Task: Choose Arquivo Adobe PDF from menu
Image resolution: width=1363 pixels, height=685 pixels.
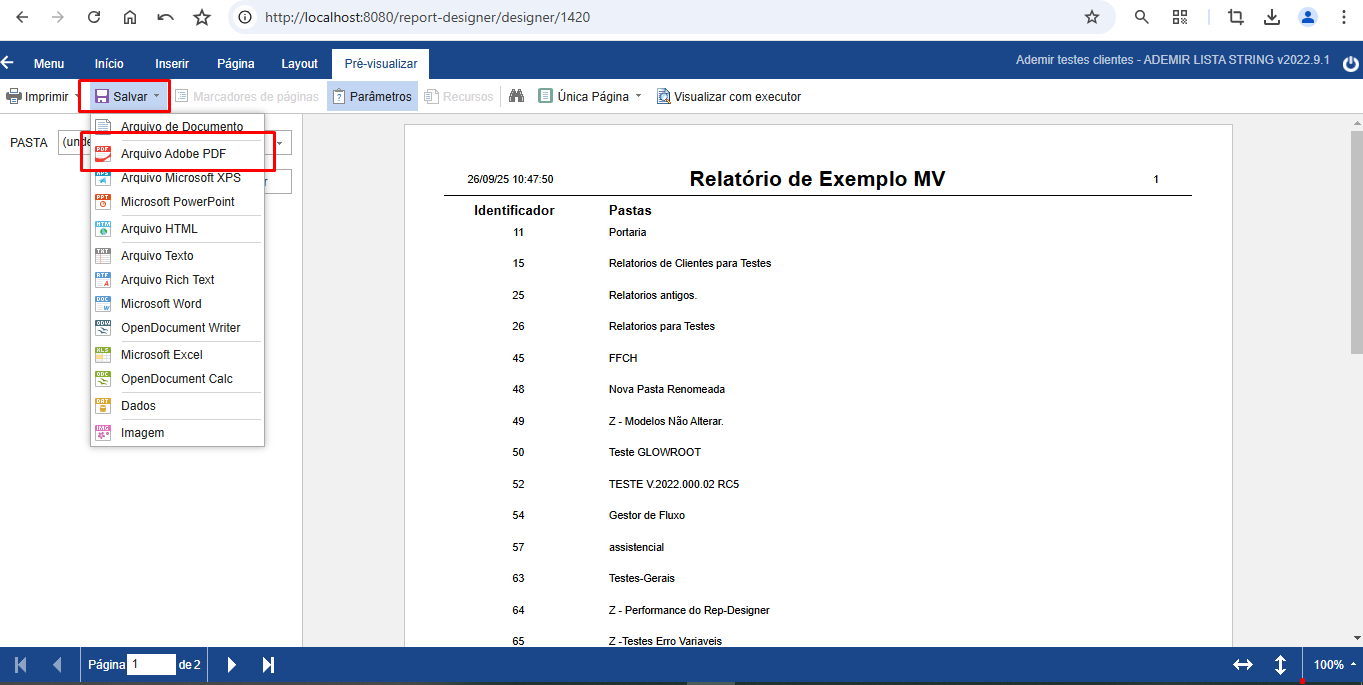Action: pos(173,154)
